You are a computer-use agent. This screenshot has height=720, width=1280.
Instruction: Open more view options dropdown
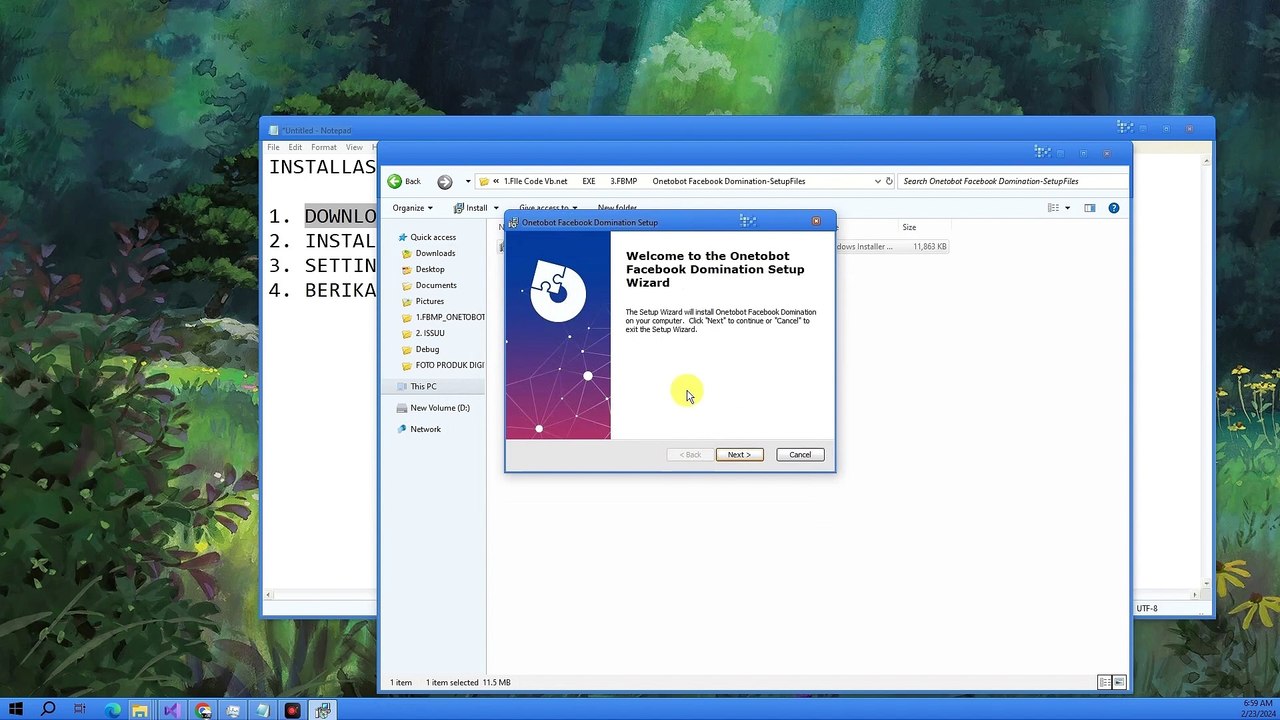point(1067,208)
